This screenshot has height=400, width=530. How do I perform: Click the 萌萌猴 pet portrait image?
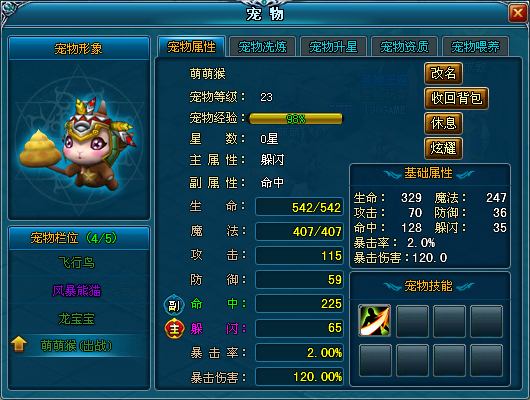(x=79, y=144)
